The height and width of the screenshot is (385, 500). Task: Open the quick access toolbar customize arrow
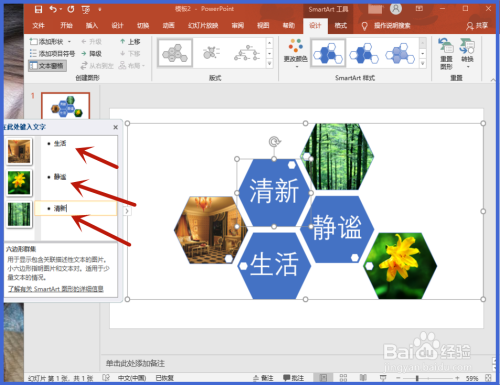tap(100, 10)
